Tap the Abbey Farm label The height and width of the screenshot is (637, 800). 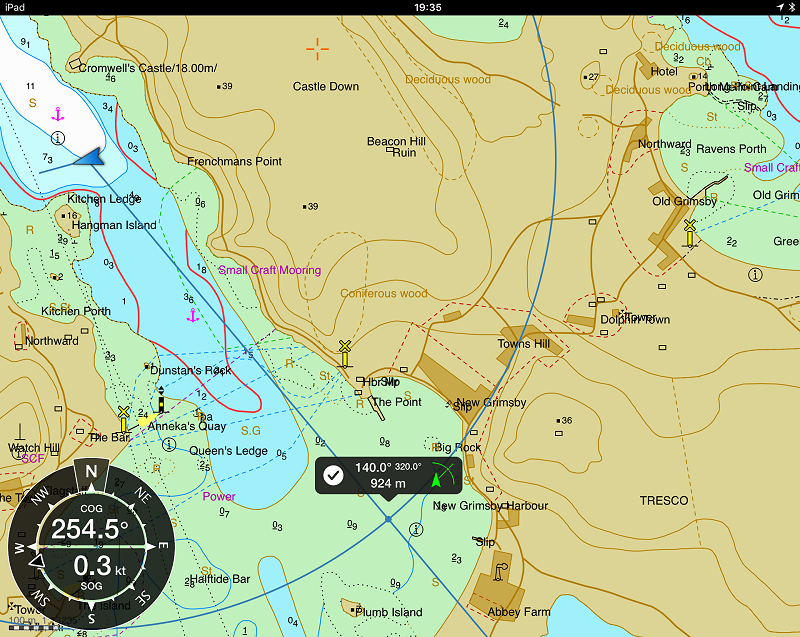point(519,611)
